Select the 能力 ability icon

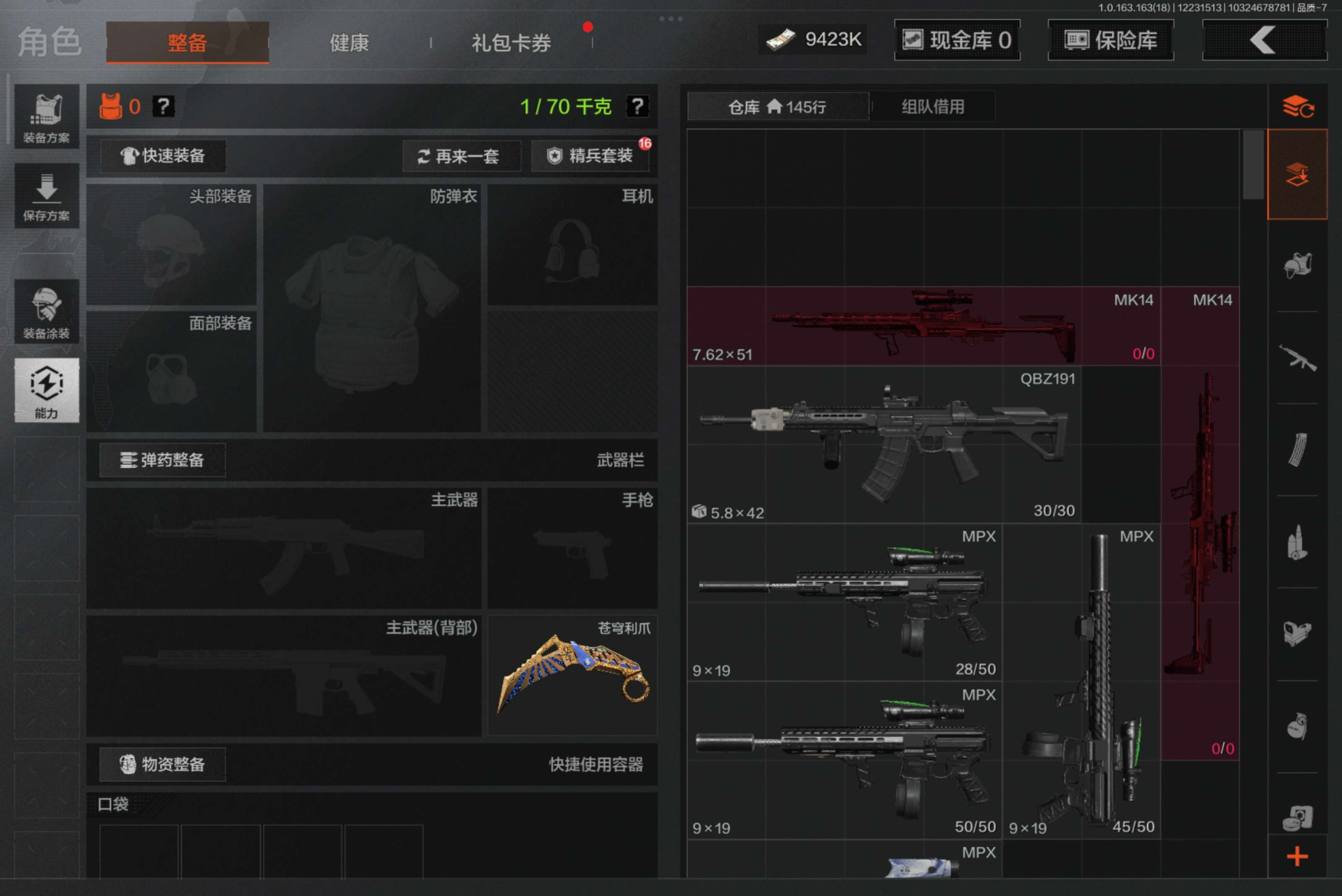pyautogui.click(x=46, y=390)
